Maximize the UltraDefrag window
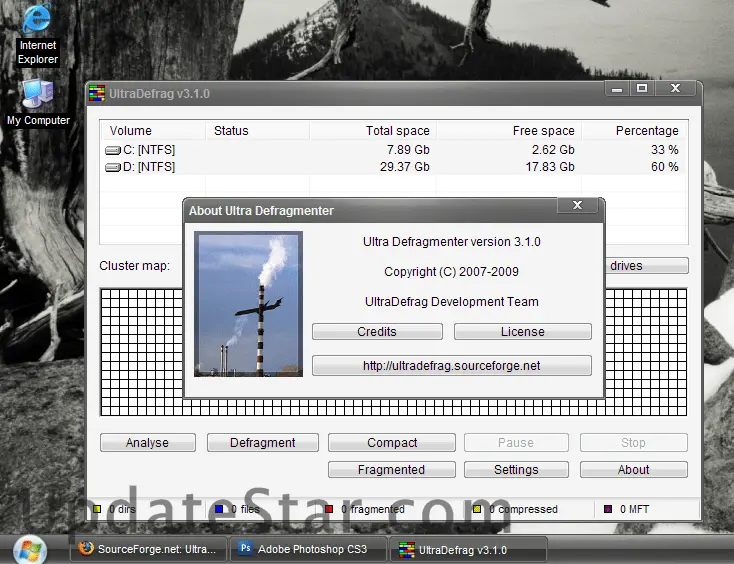 [x=642, y=88]
